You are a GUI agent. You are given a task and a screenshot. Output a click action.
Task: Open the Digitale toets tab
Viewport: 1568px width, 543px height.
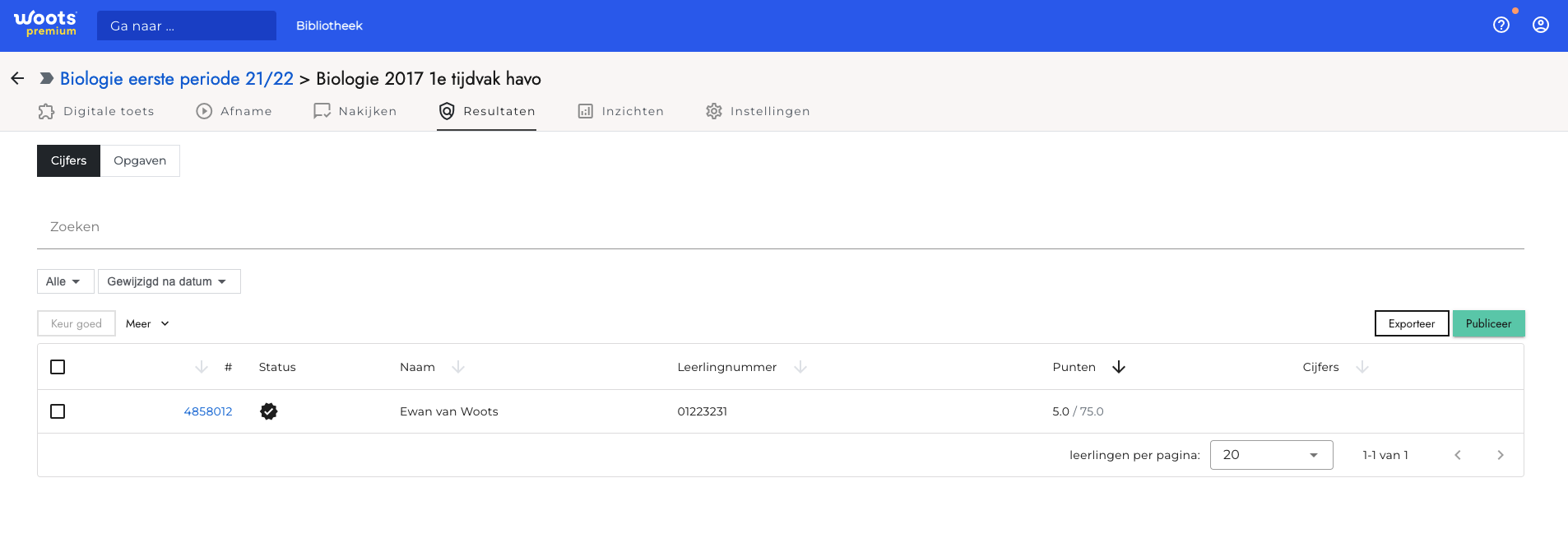96,111
